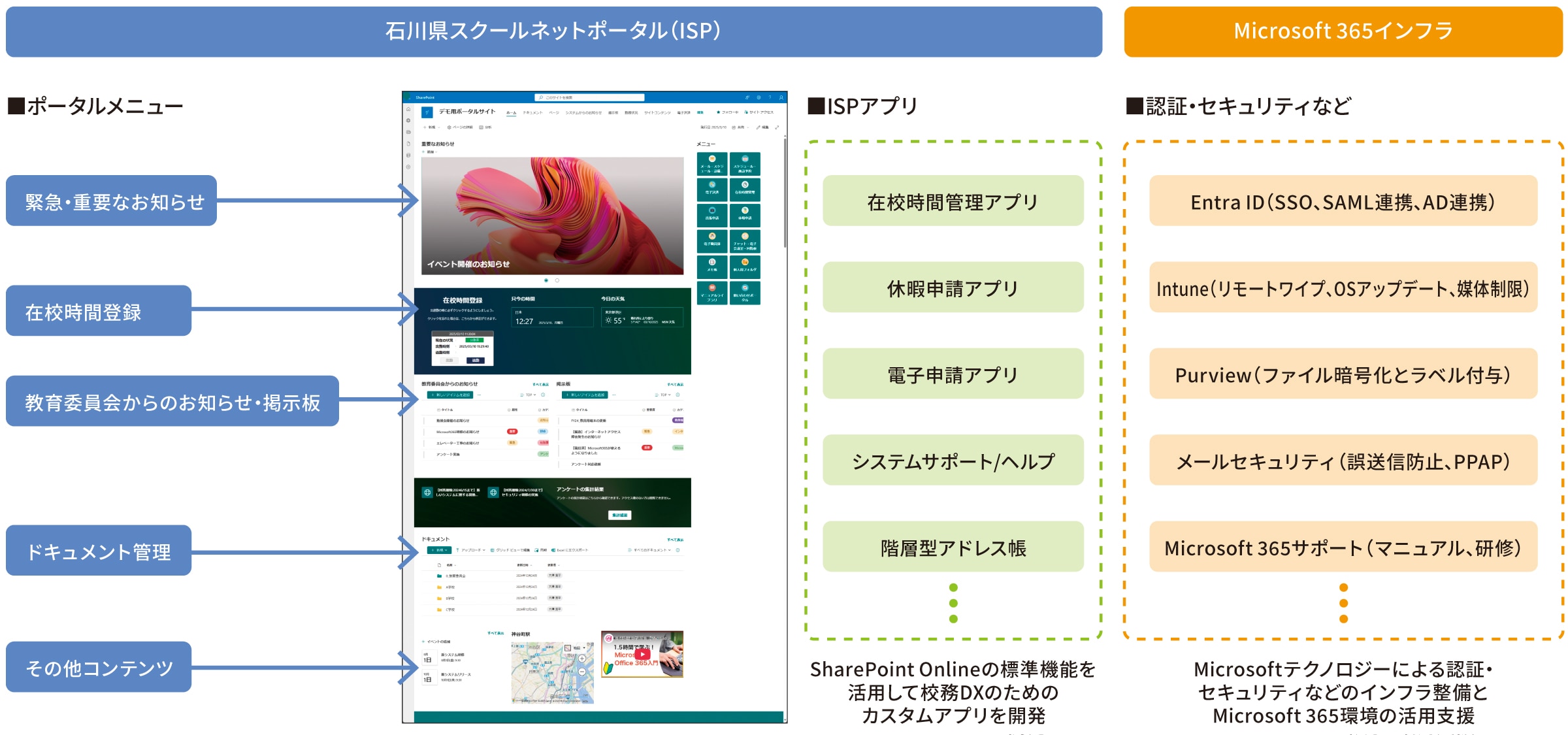Click the globe icon in left rail
This screenshot has height=735, width=1568.
point(408,120)
